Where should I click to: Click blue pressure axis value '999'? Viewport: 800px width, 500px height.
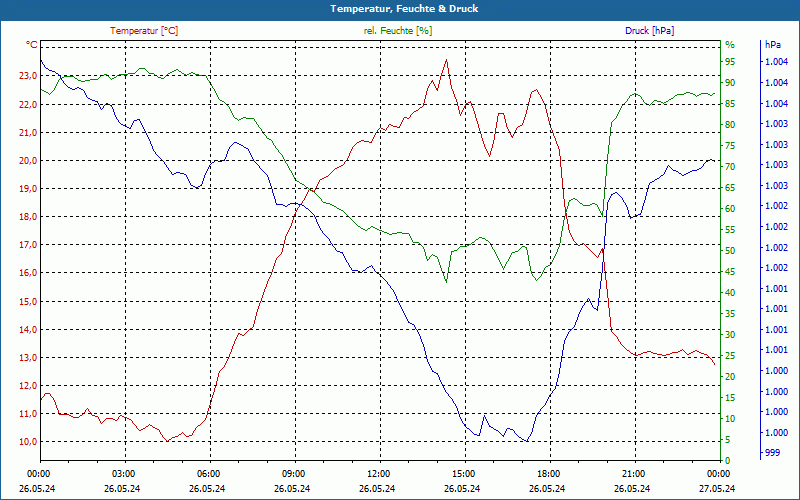click(x=772, y=453)
